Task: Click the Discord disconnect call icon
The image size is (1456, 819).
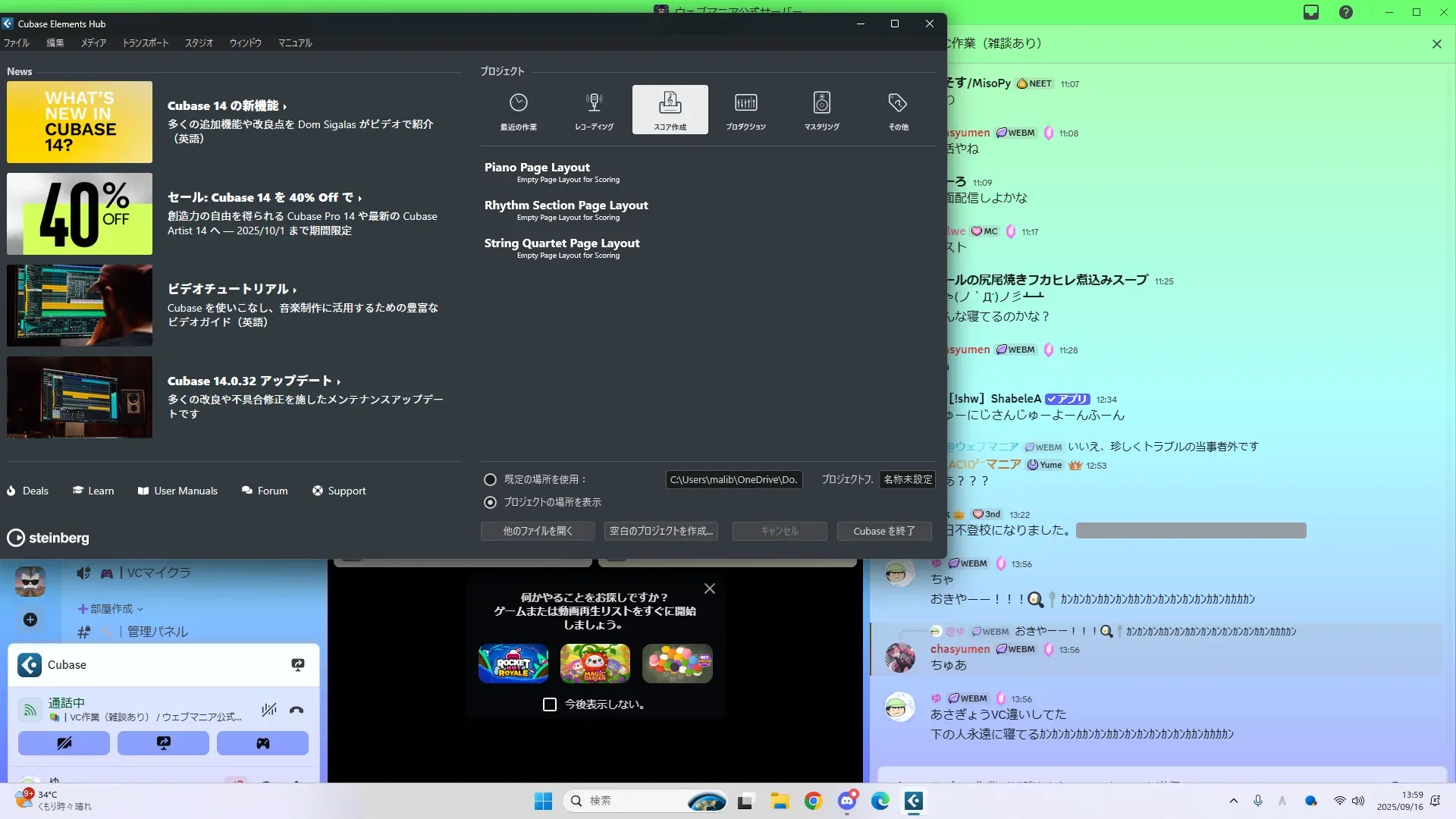Action: click(297, 711)
